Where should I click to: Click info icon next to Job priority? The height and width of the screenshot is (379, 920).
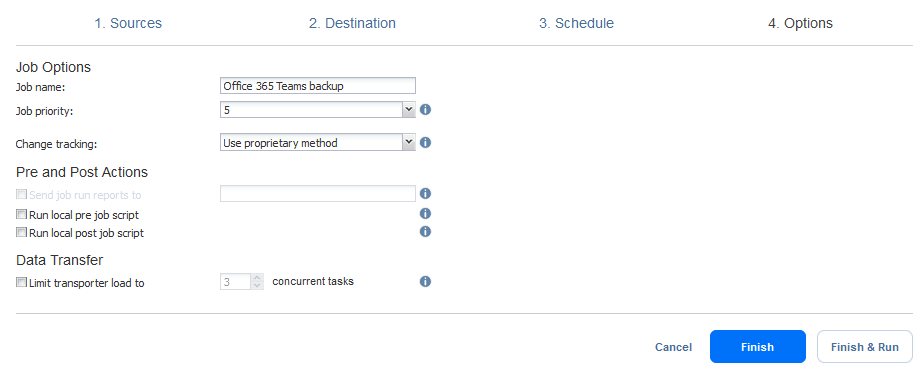pyautogui.click(x=425, y=109)
